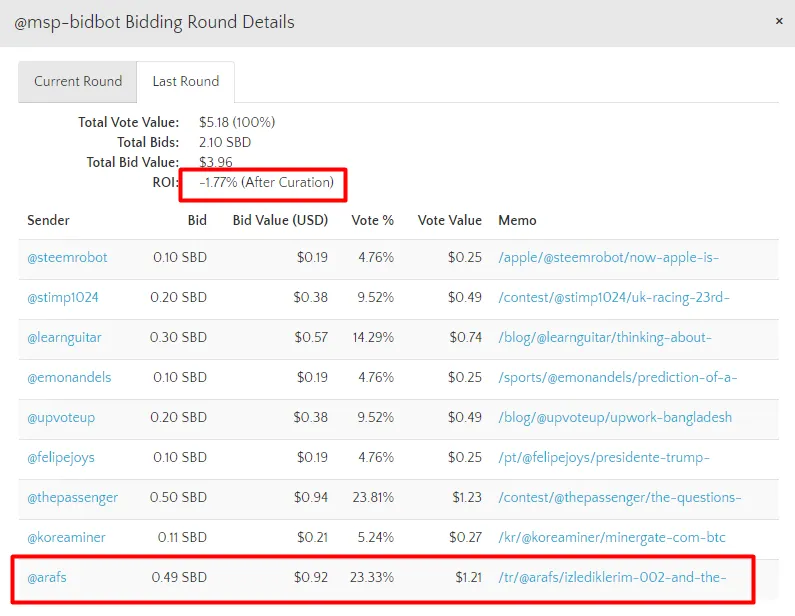Follow the presidente-trump memo link

click(604, 458)
